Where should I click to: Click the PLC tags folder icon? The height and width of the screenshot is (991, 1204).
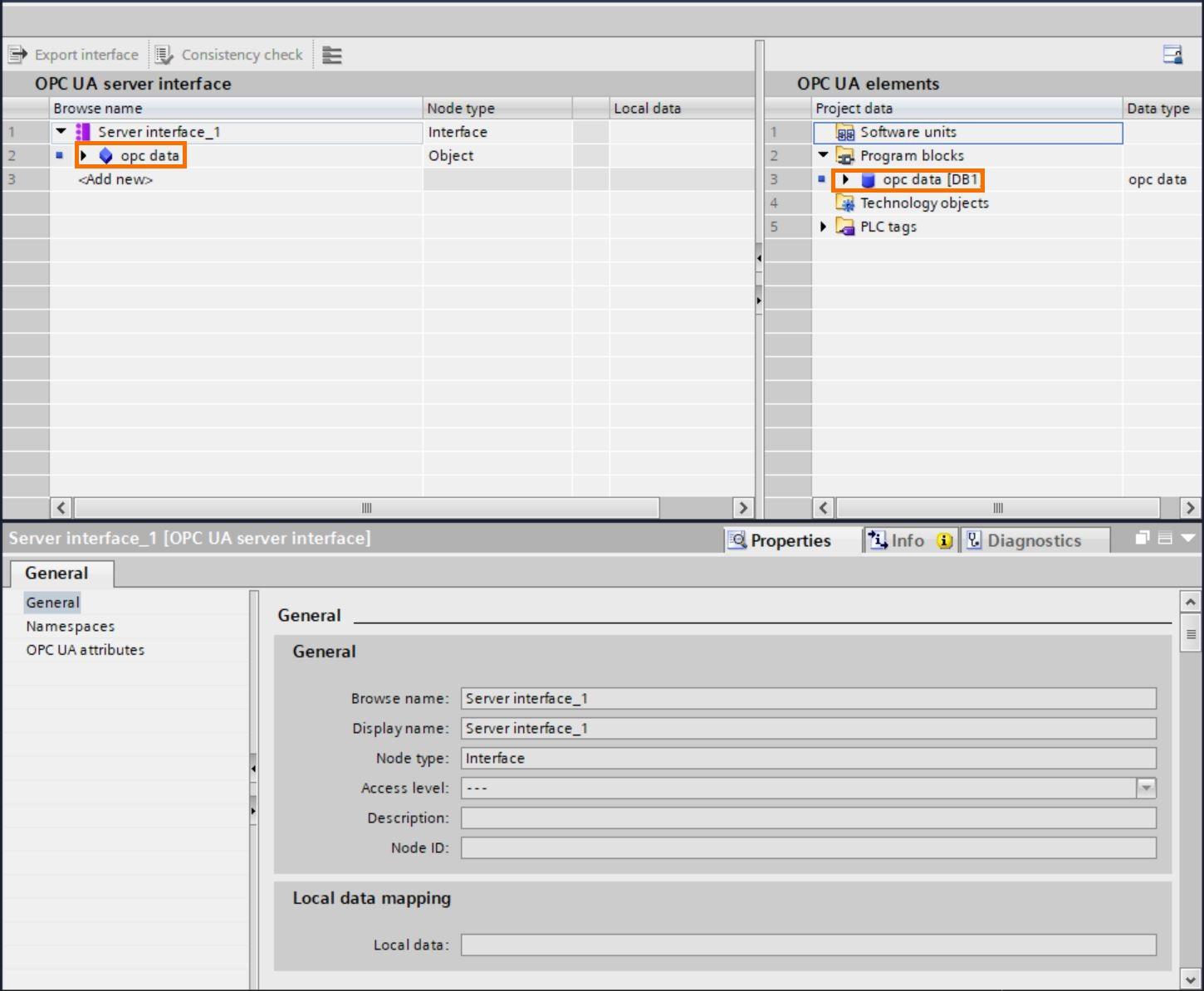844,227
